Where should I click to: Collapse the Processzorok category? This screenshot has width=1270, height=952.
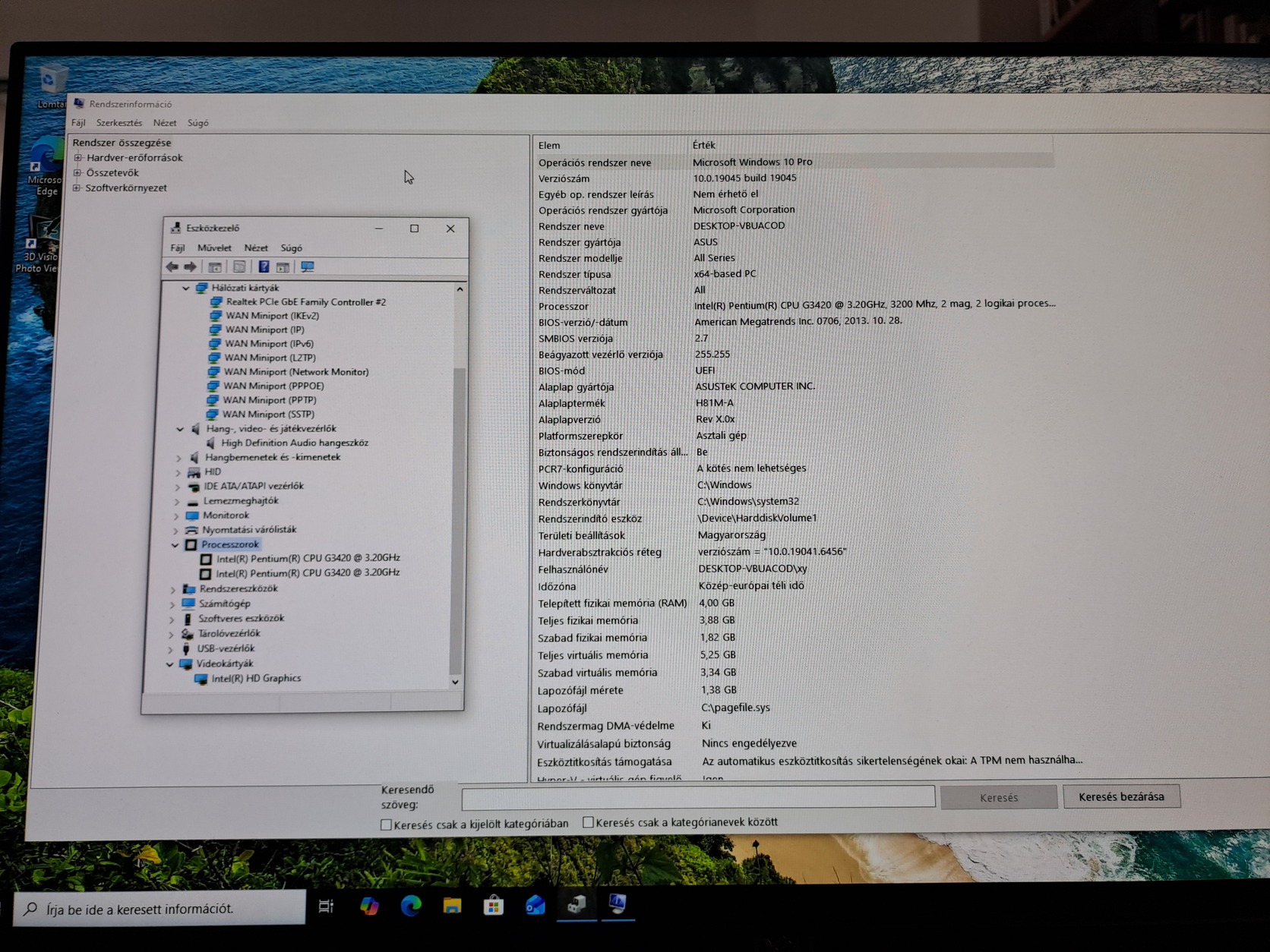point(175,545)
